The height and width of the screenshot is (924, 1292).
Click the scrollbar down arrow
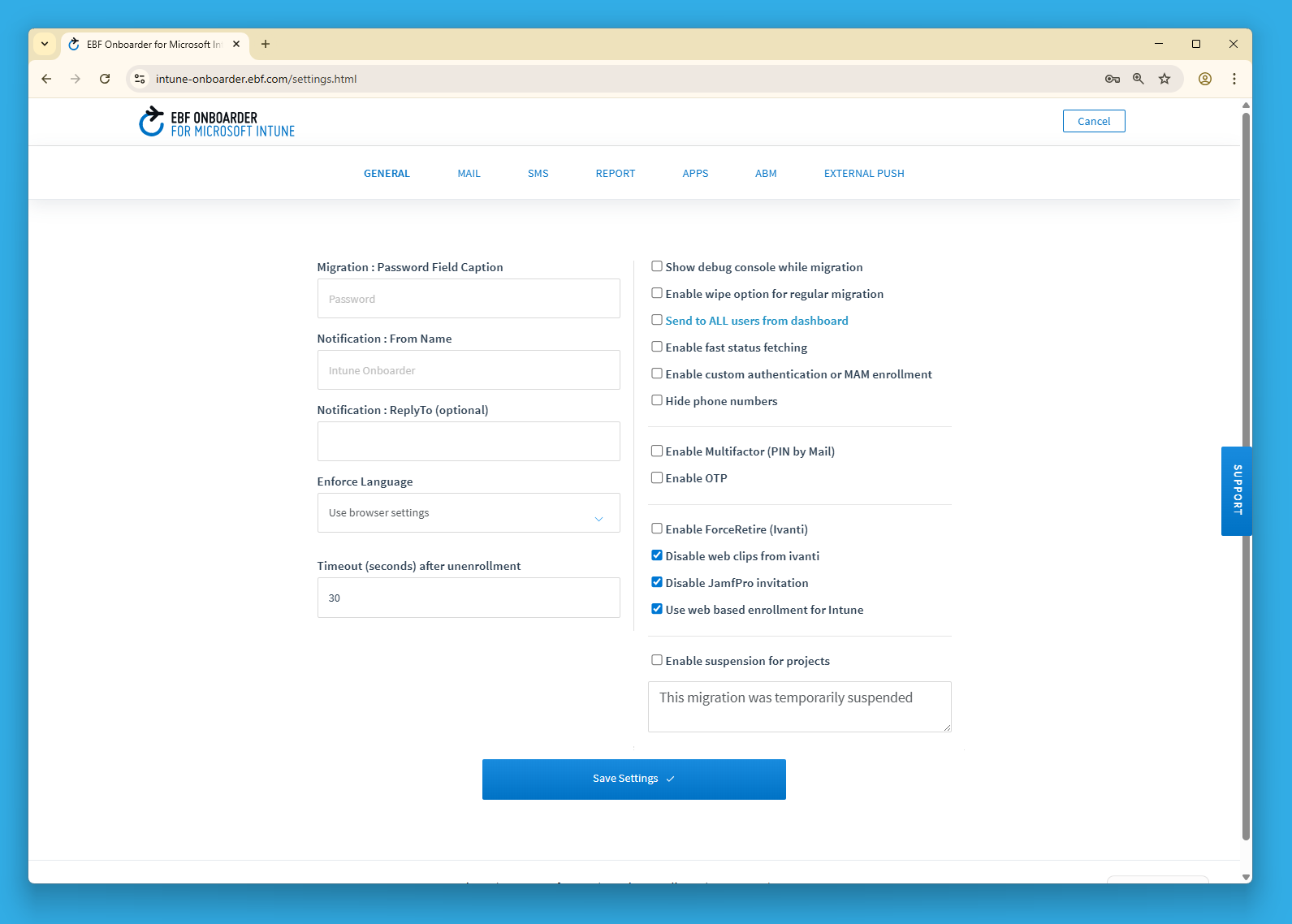point(1246,877)
